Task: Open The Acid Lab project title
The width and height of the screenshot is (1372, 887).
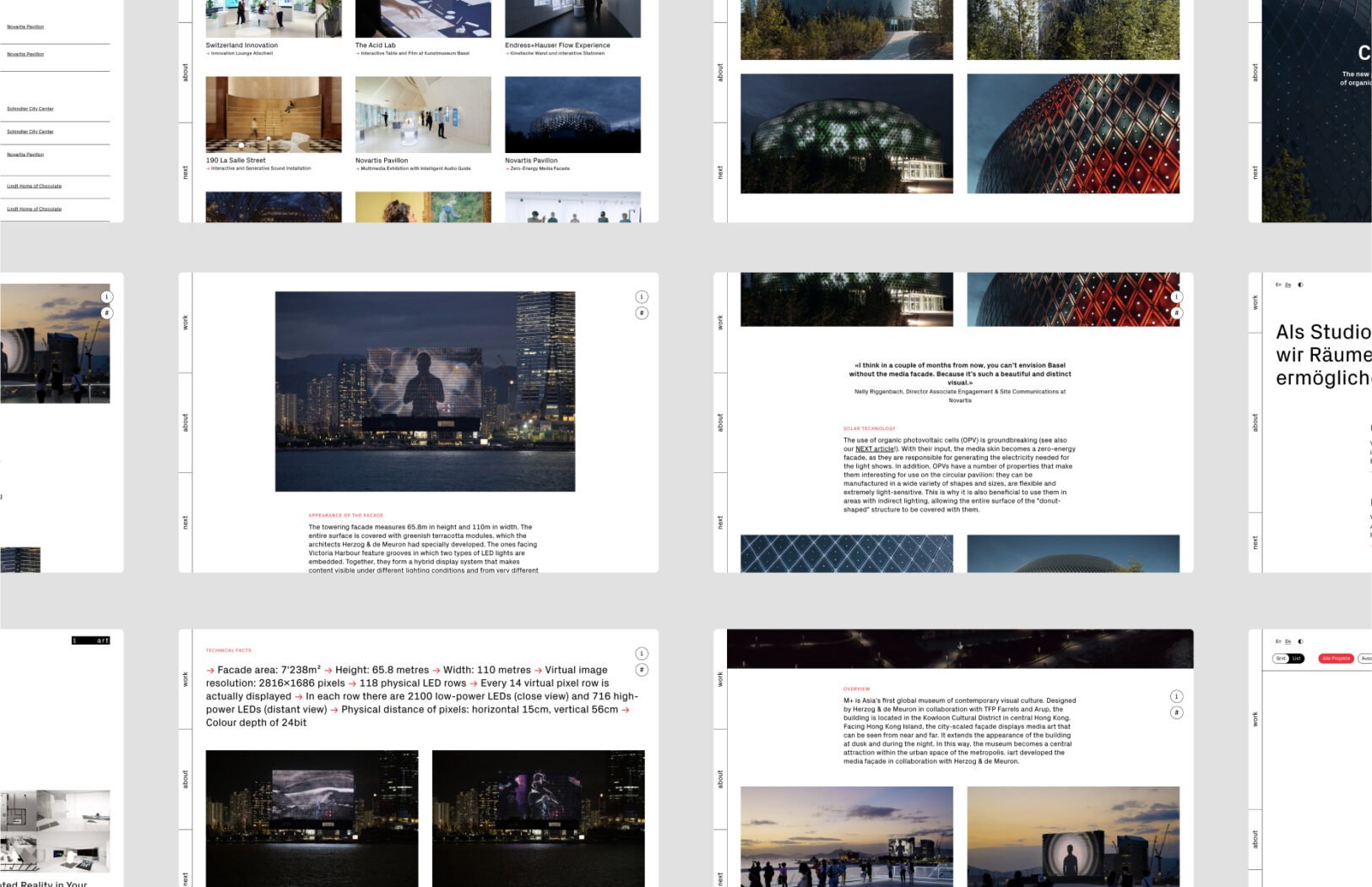Action: pyautogui.click(x=375, y=46)
